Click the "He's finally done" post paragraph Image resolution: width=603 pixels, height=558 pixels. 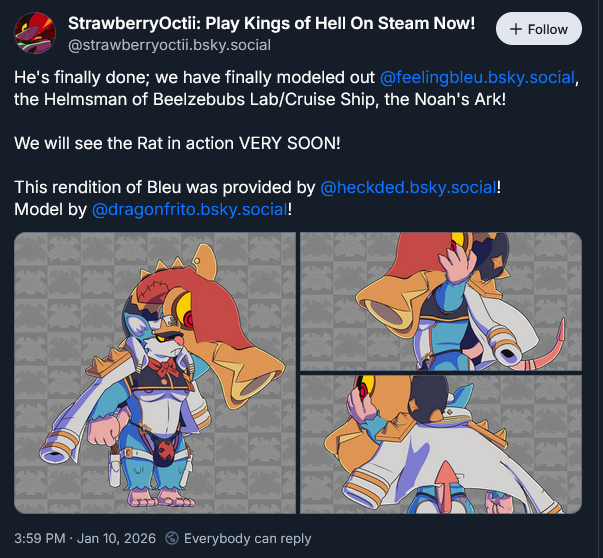click(x=297, y=88)
